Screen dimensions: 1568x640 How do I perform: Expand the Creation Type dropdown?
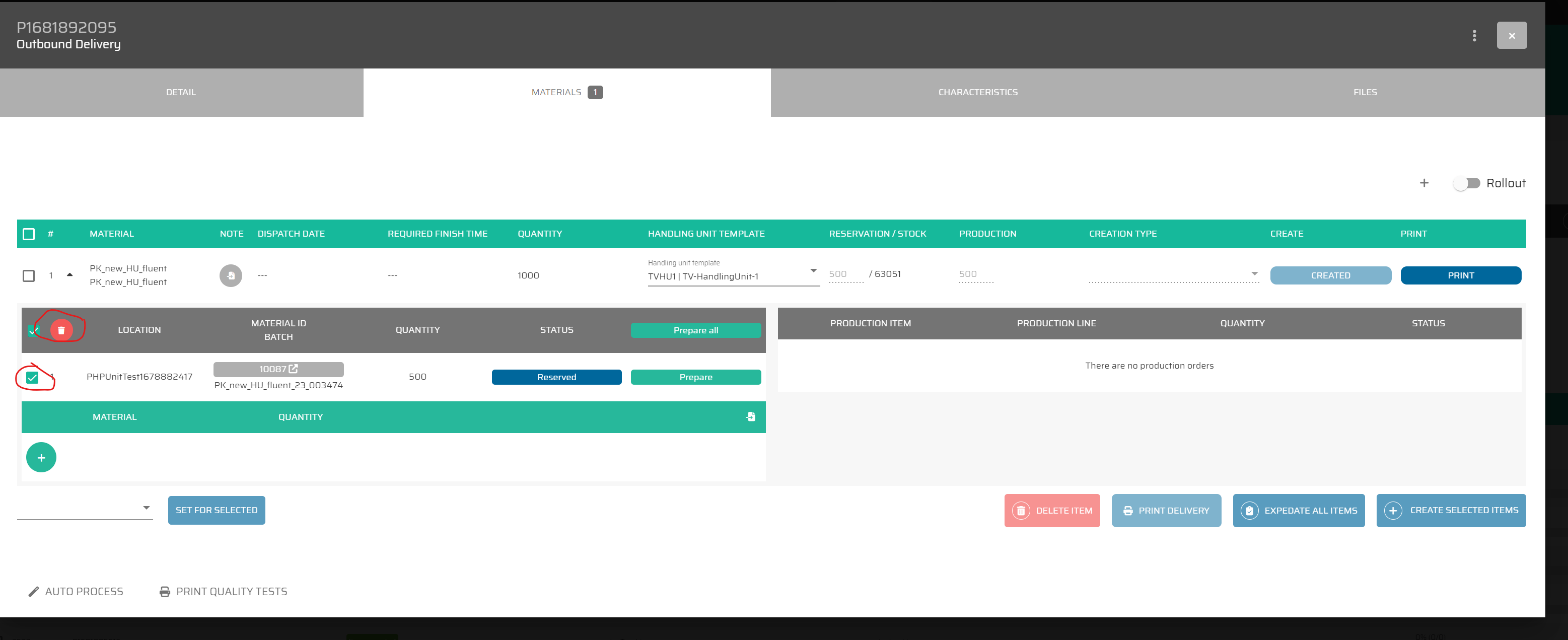coord(1254,274)
